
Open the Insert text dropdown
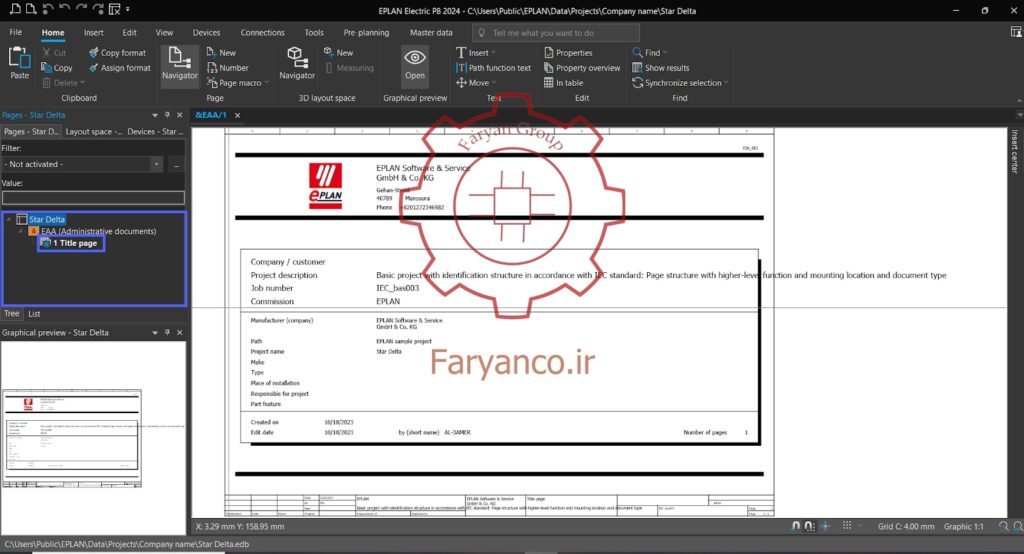point(493,52)
